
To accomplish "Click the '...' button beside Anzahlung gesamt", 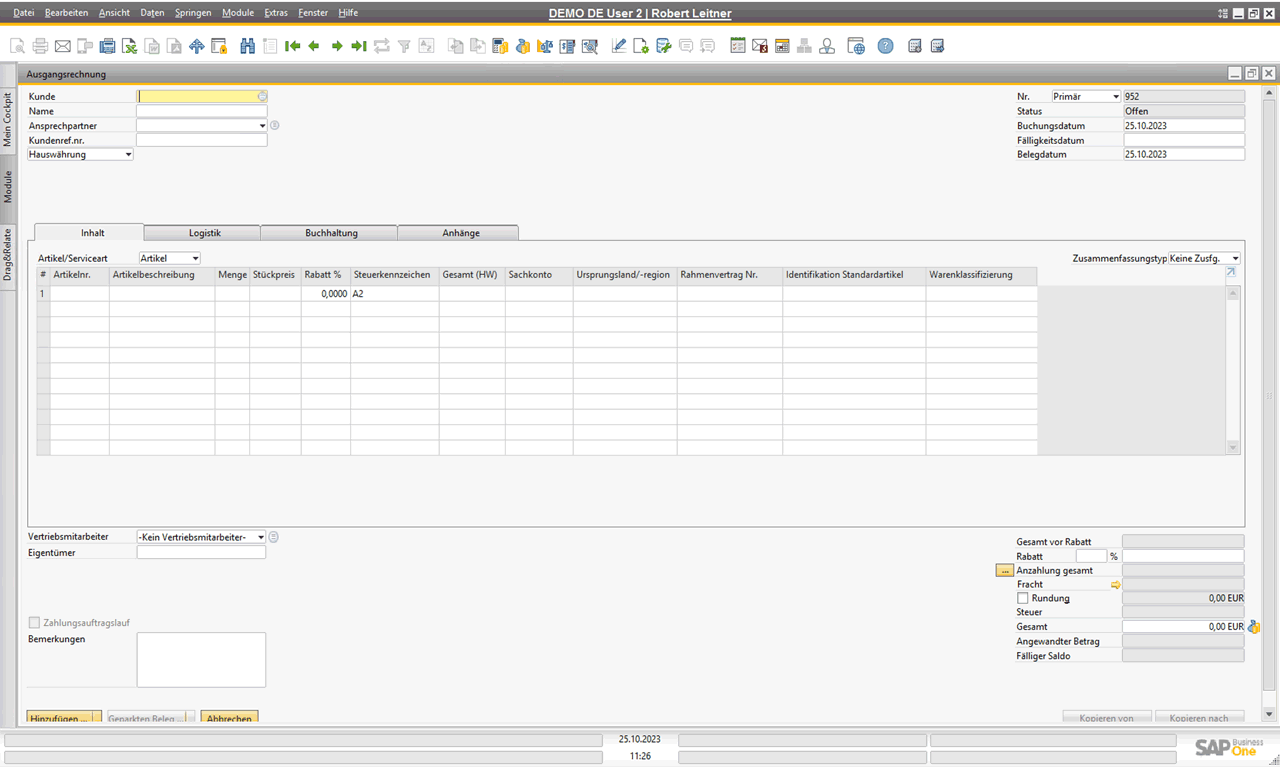I will [x=1005, y=570].
